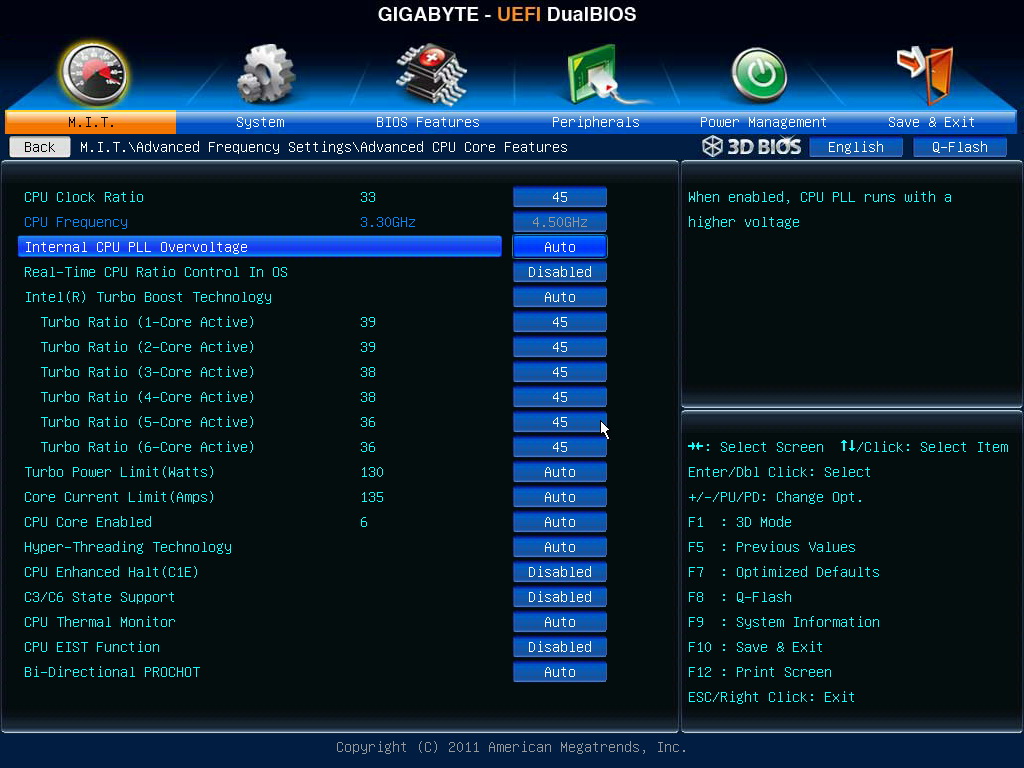Click the M.I.T. speedometer gauge icon
This screenshot has height=768, width=1024.
pyautogui.click(x=93, y=74)
